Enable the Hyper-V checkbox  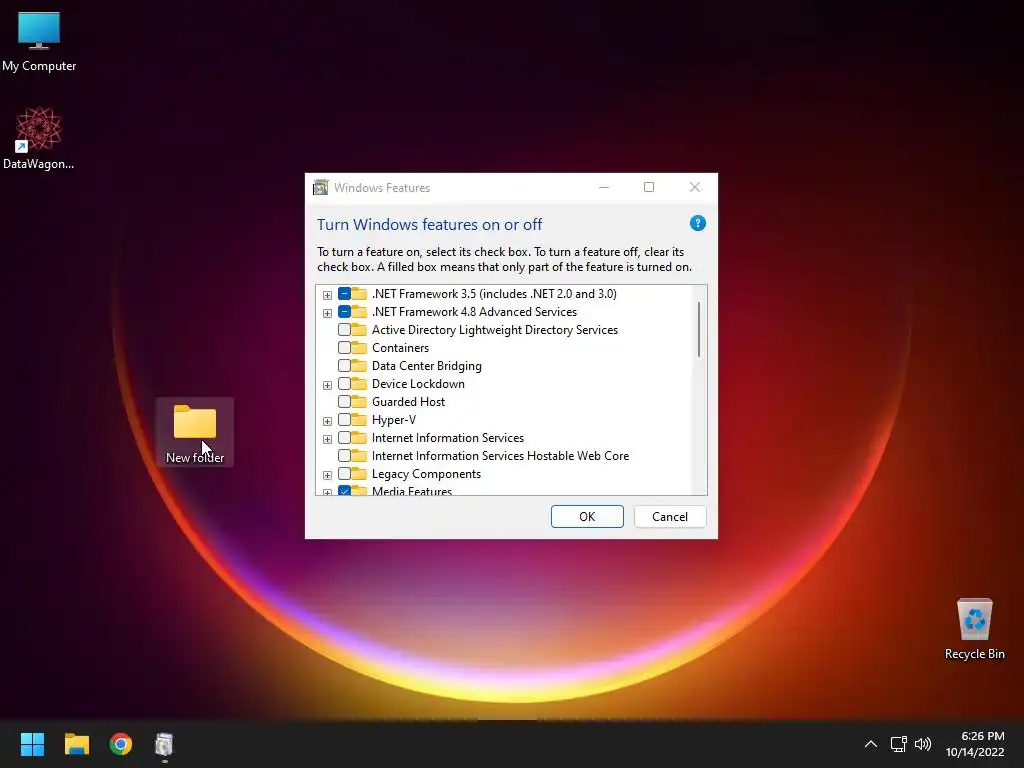click(x=344, y=419)
